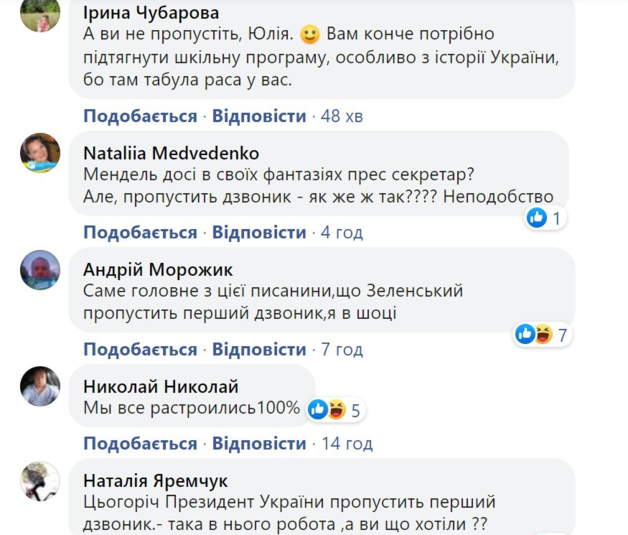Click Ірина Чубарова's profile avatar

click(41, 19)
